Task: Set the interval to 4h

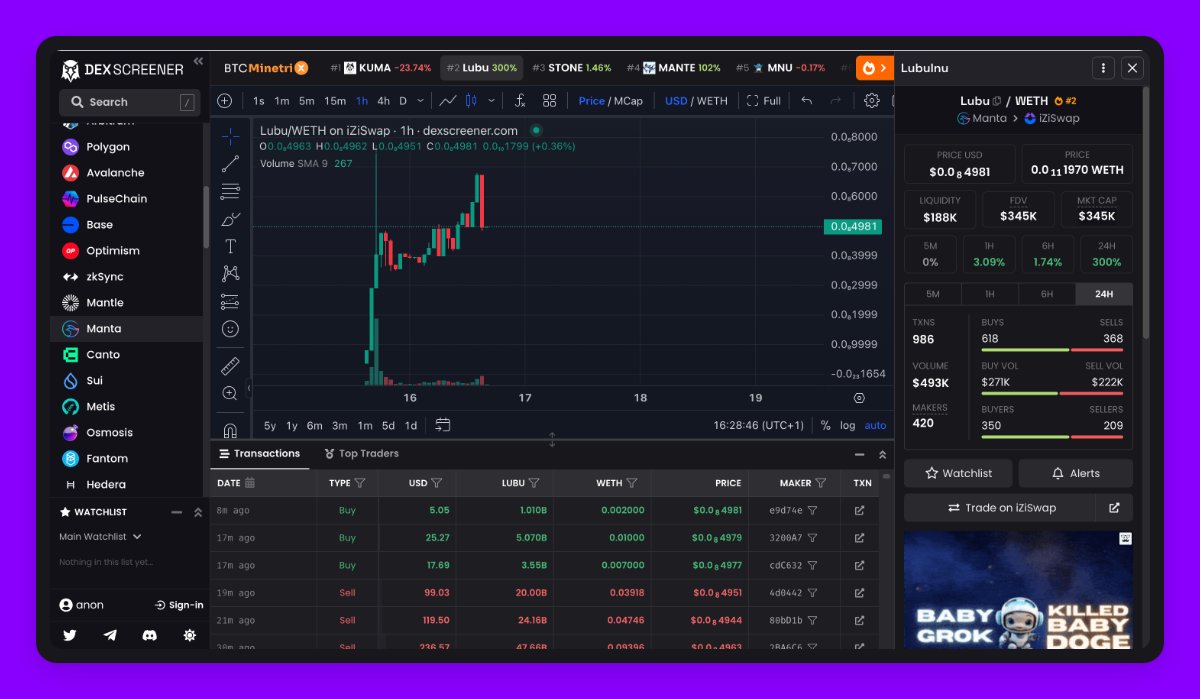Action: coord(383,101)
